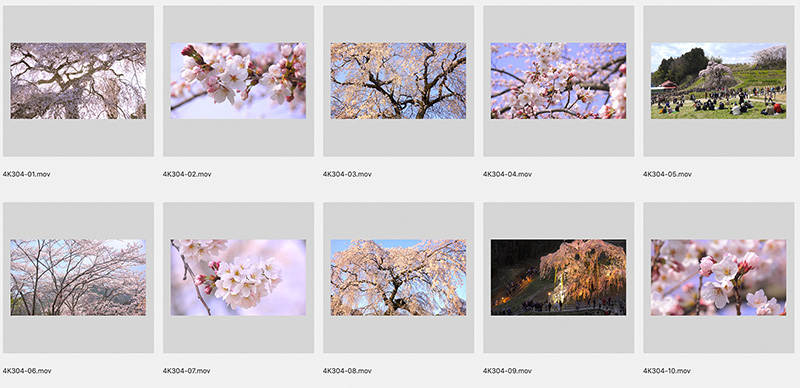
Task: Click the file name 4K304-03.mov
Action: [x=347, y=174]
